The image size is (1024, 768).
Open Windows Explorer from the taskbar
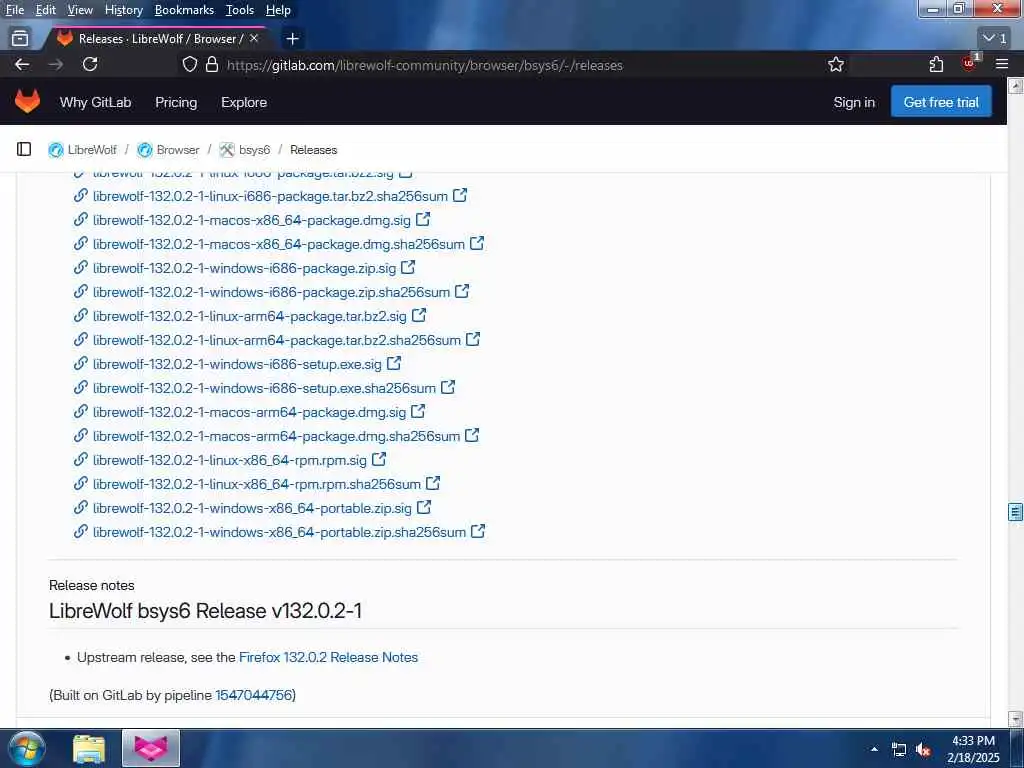pos(89,749)
